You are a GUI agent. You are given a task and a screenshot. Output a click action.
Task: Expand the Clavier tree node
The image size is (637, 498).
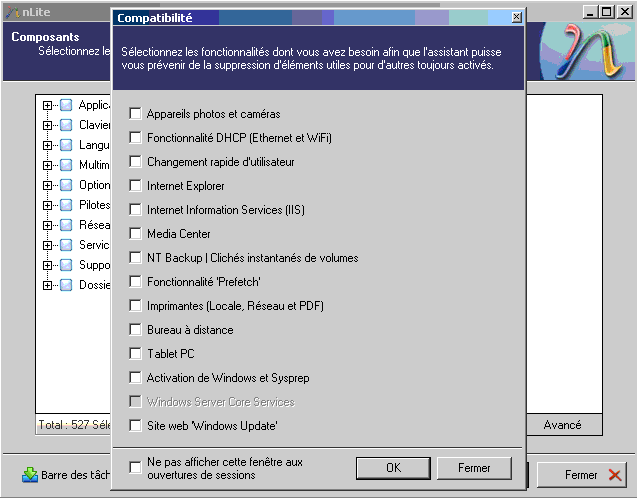pyautogui.click(x=48, y=125)
